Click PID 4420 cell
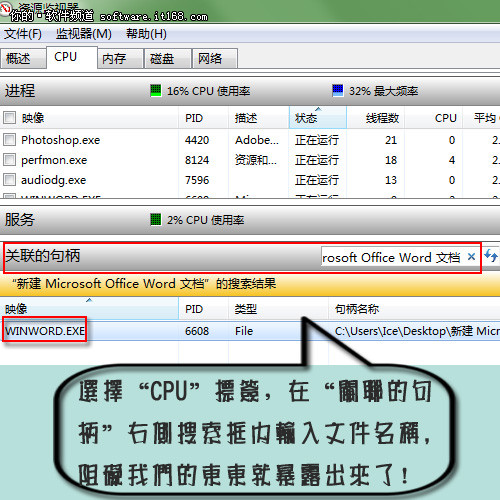 [x=197, y=140]
